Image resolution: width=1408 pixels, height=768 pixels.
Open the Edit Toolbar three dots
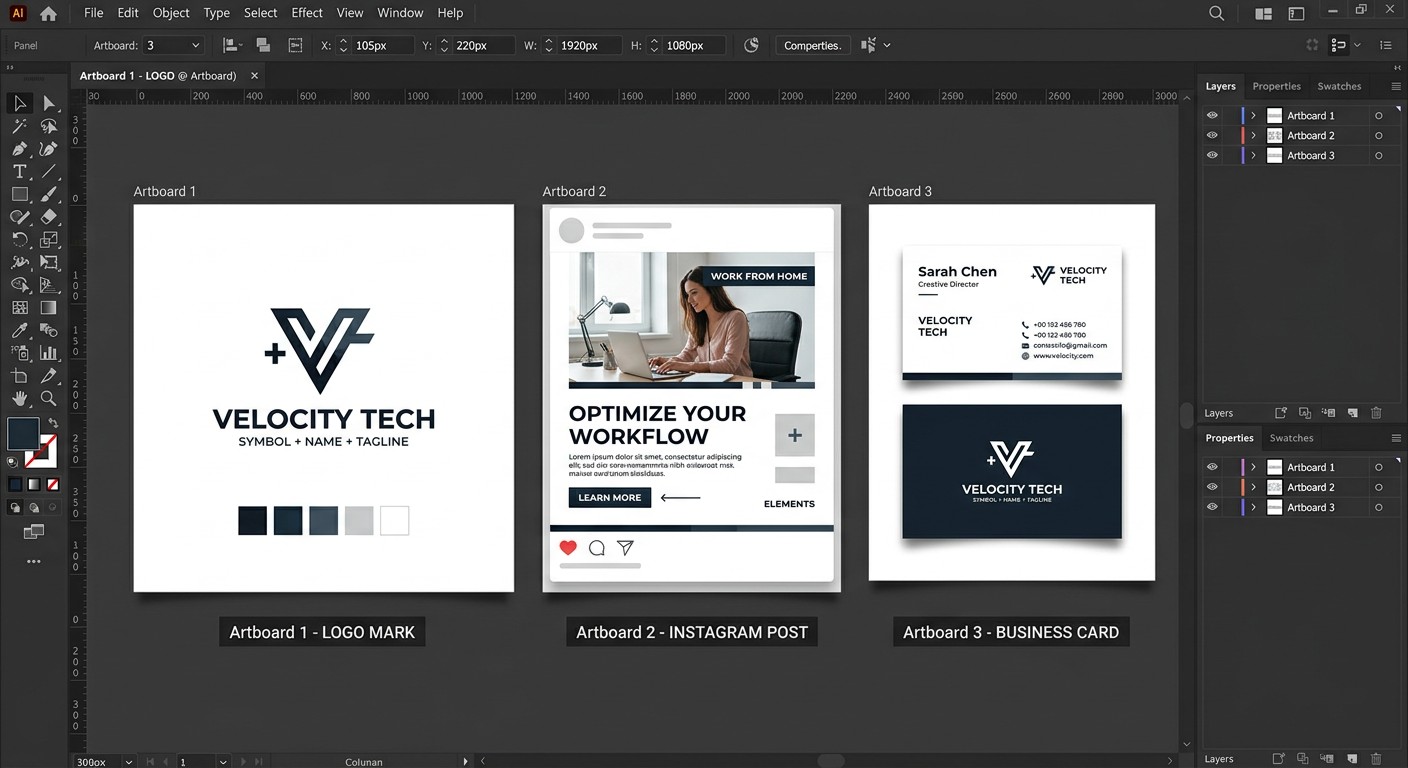[34, 562]
